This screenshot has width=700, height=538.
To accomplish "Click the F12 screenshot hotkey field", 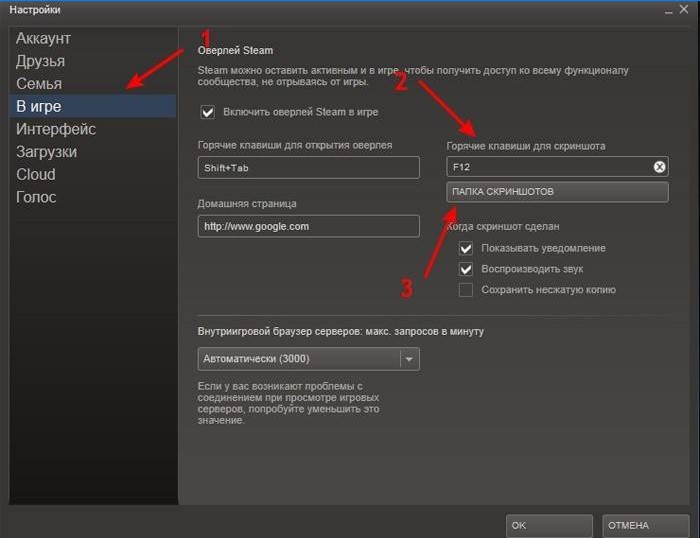I will pos(557,167).
